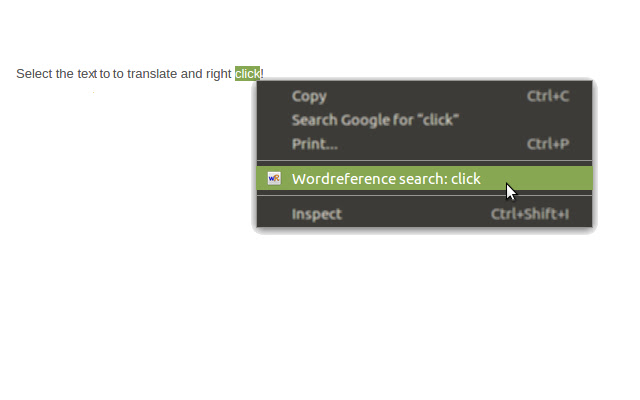640x400 pixels.
Task: Click the word "translate" in the sentence
Action: tap(152, 74)
